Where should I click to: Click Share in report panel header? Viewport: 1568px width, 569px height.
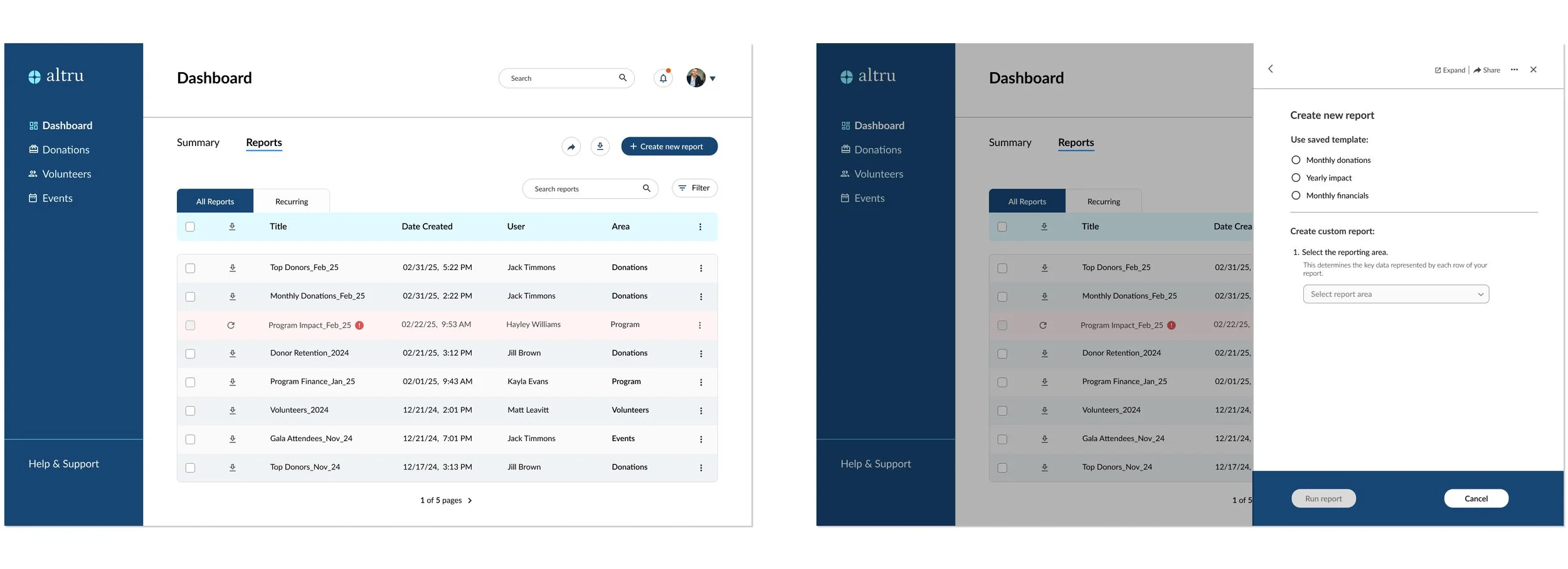1486,70
